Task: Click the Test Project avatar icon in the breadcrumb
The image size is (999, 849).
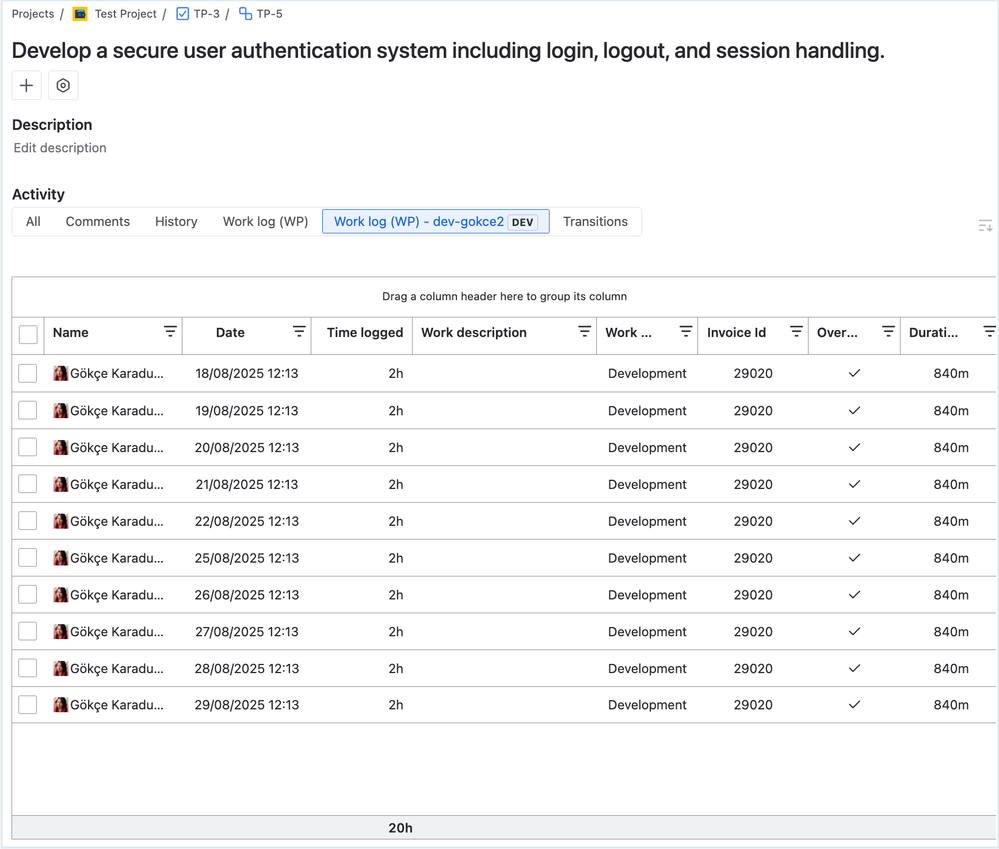Action: [x=79, y=14]
